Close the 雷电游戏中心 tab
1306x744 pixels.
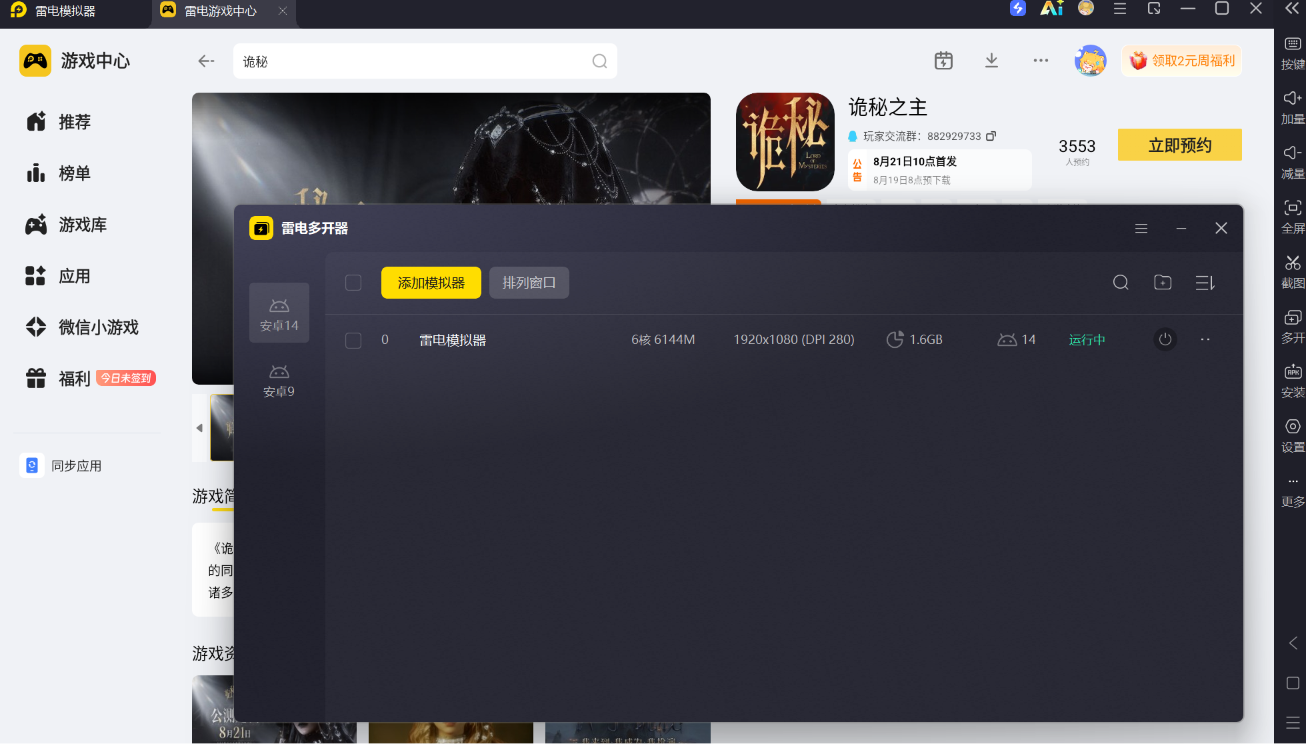pyautogui.click(x=283, y=11)
